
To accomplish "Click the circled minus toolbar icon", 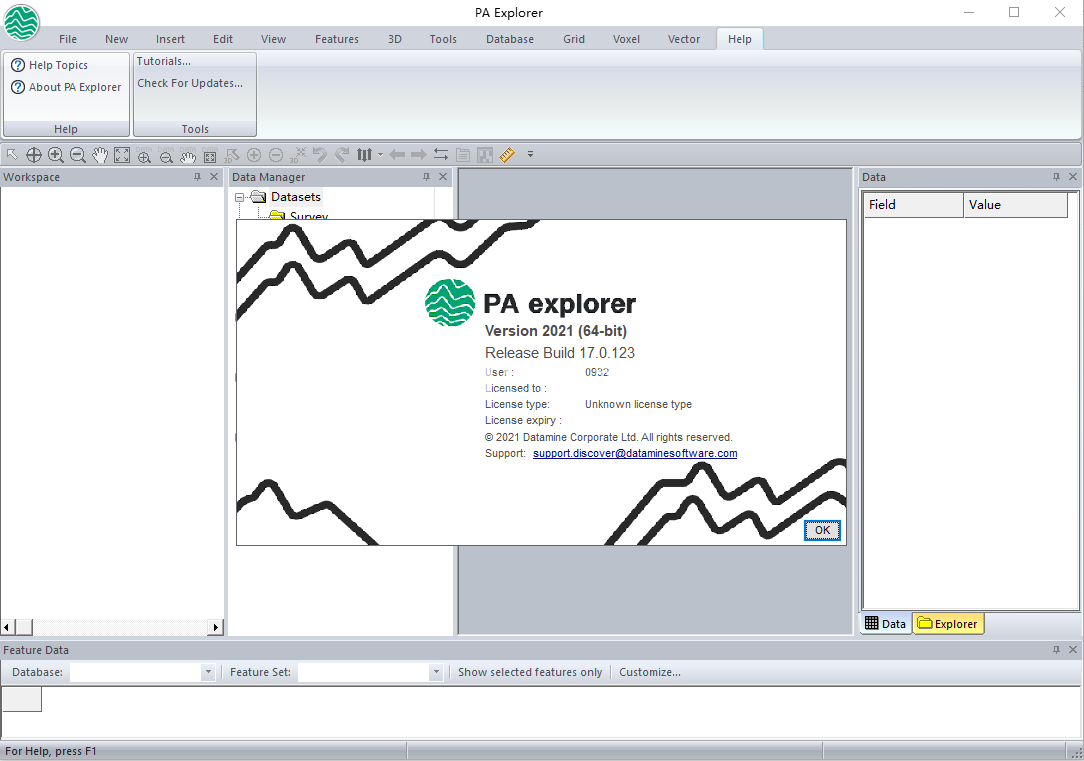I will (x=276, y=155).
